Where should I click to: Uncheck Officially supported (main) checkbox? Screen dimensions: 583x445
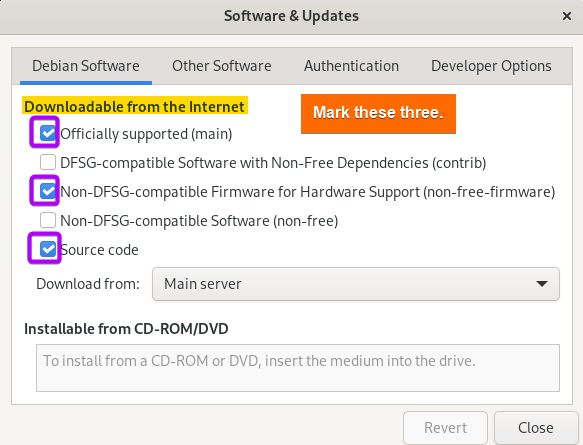[x=48, y=133]
